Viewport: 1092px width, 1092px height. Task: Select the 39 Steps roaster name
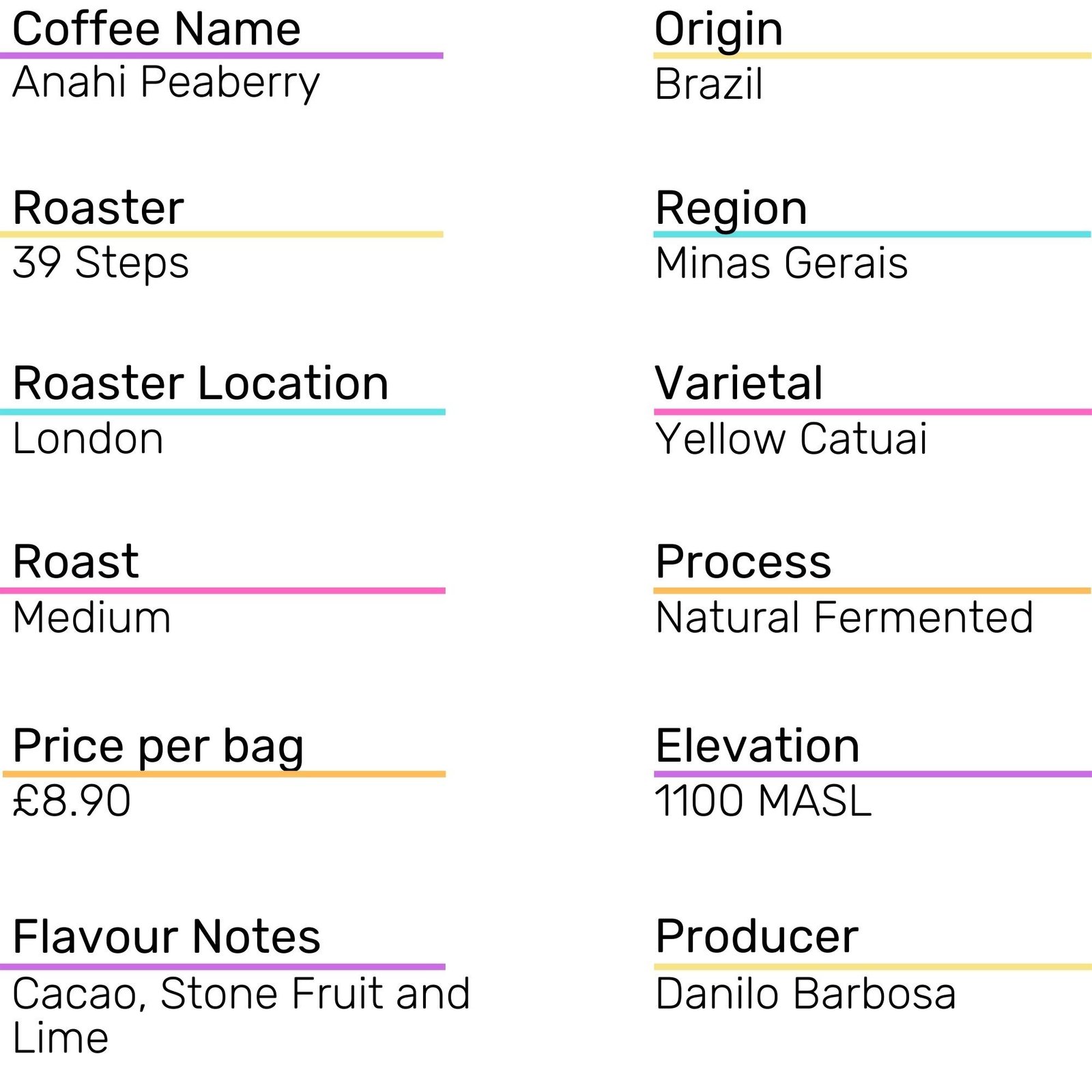coord(100,263)
